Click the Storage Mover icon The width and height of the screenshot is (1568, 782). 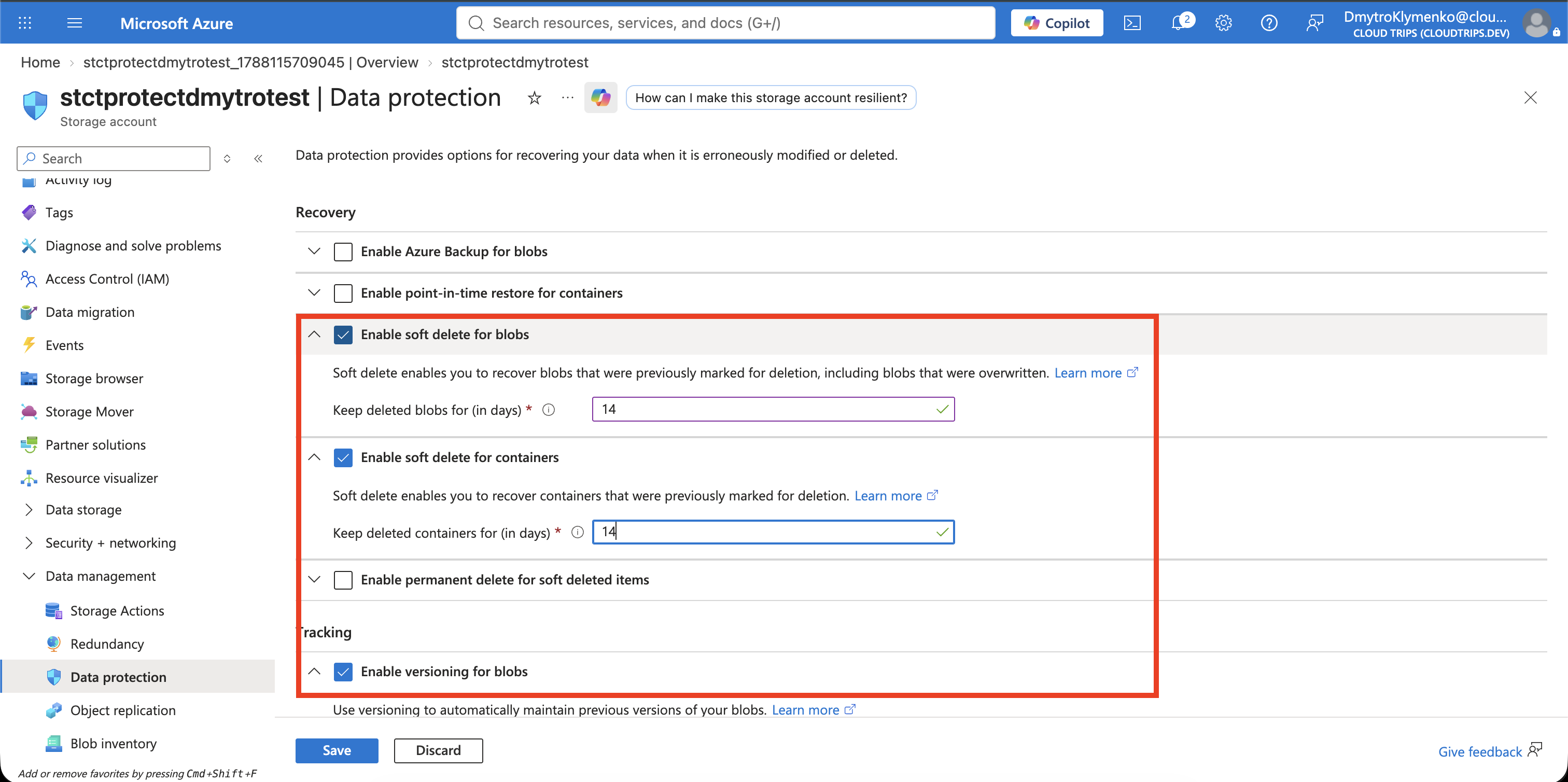tap(29, 411)
